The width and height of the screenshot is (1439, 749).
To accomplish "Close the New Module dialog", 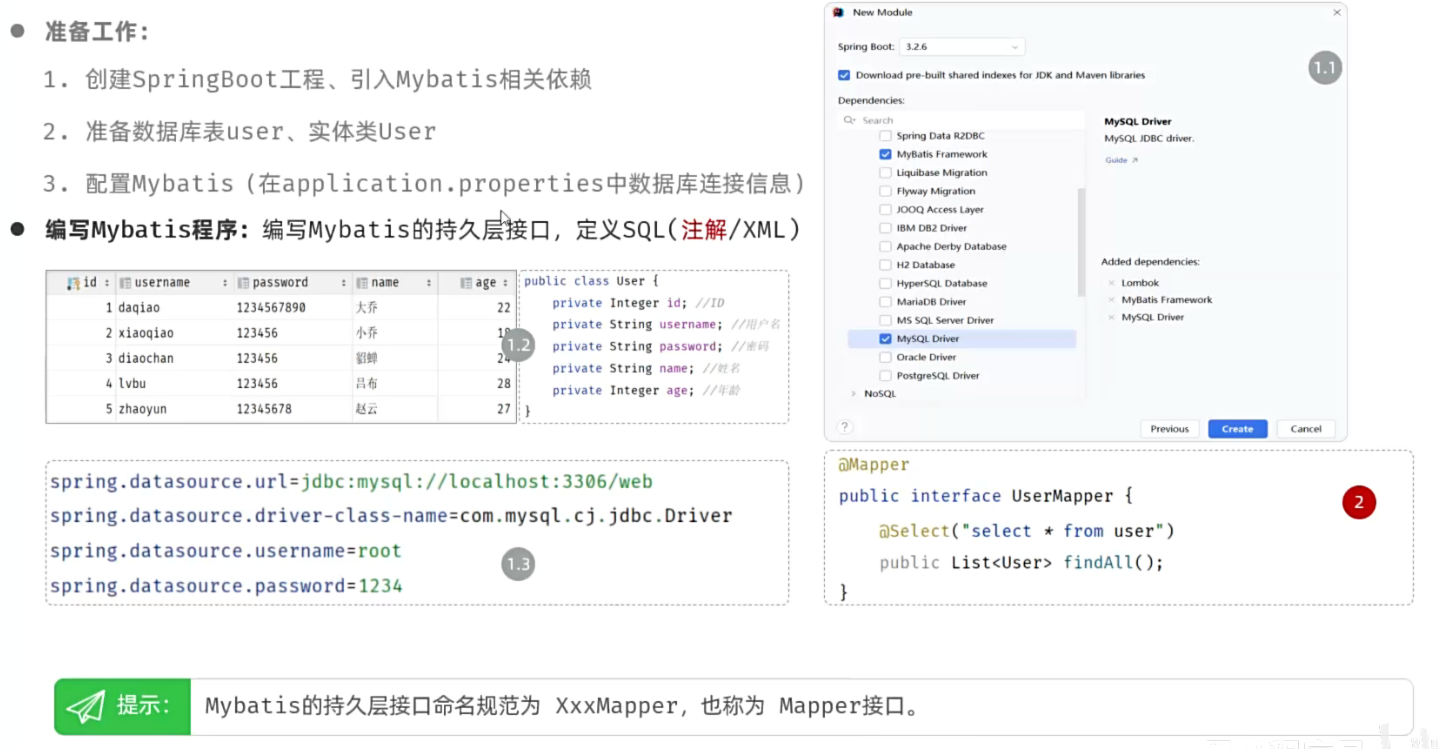I will point(1336,13).
